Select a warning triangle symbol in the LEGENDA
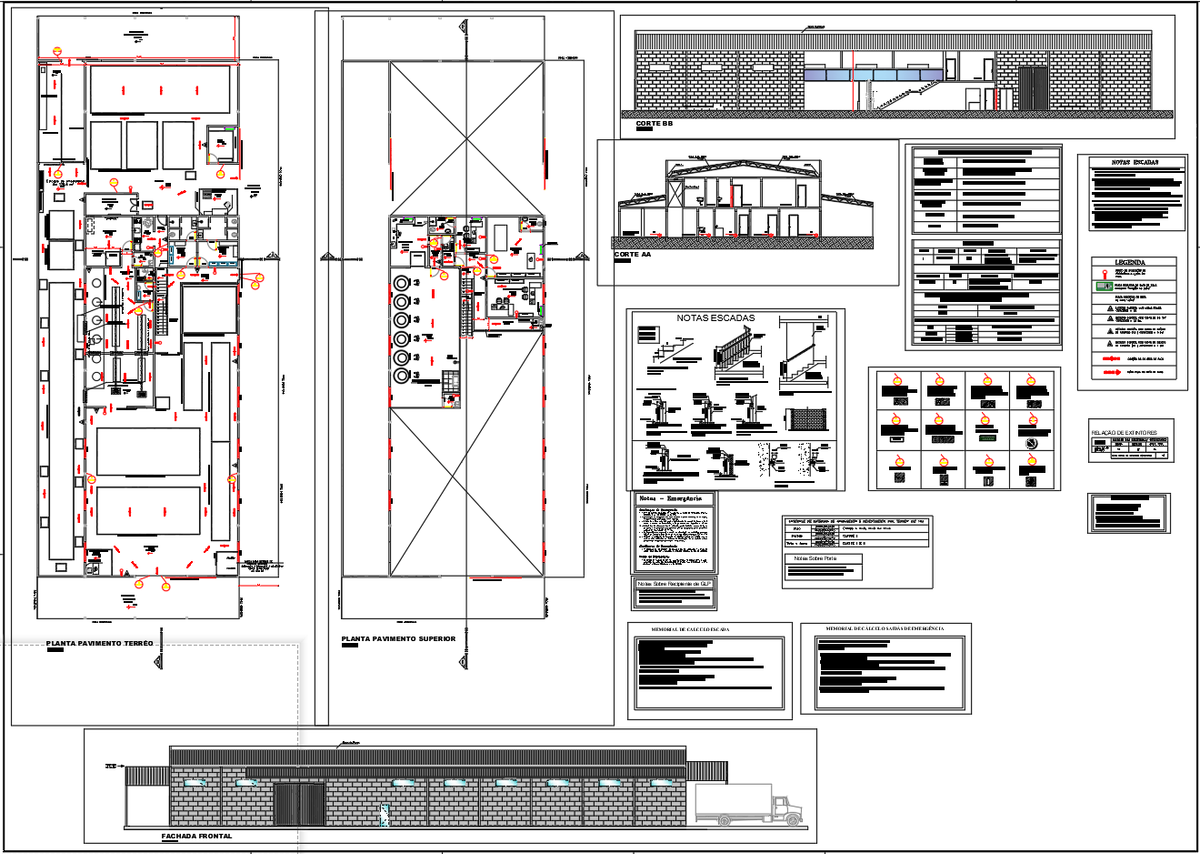Image resolution: width=1200 pixels, height=854 pixels. [1110, 309]
